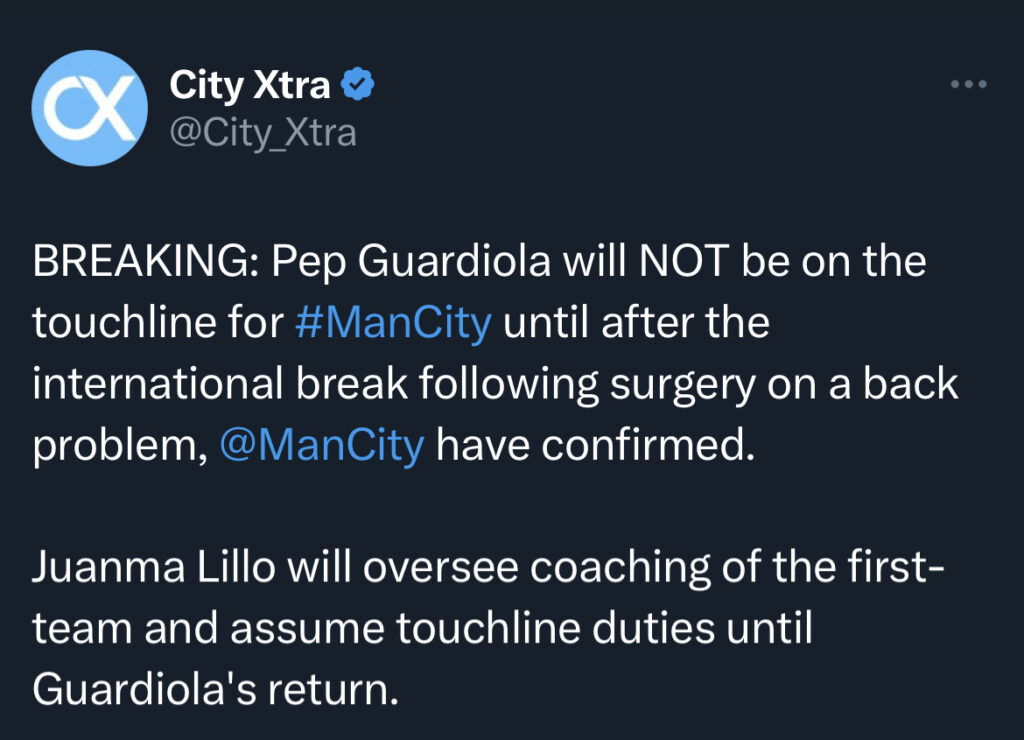Click the City Xtra display name
The image size is (1024, 740).
pyautogui.click(x=250, y=86)
